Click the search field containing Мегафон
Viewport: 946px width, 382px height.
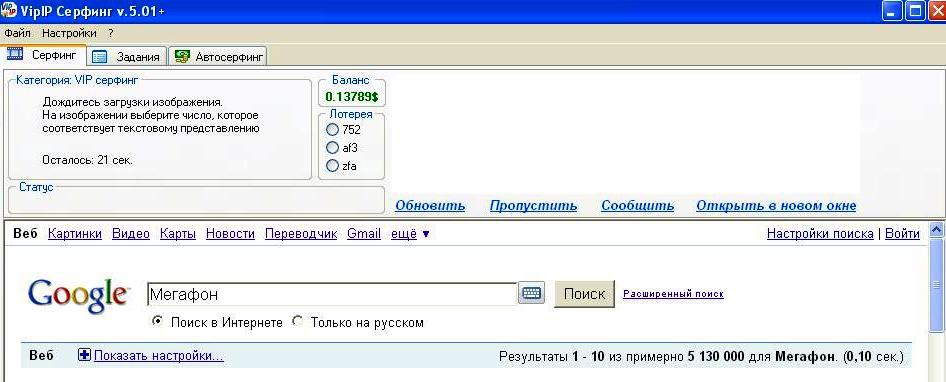click(332, 294)
